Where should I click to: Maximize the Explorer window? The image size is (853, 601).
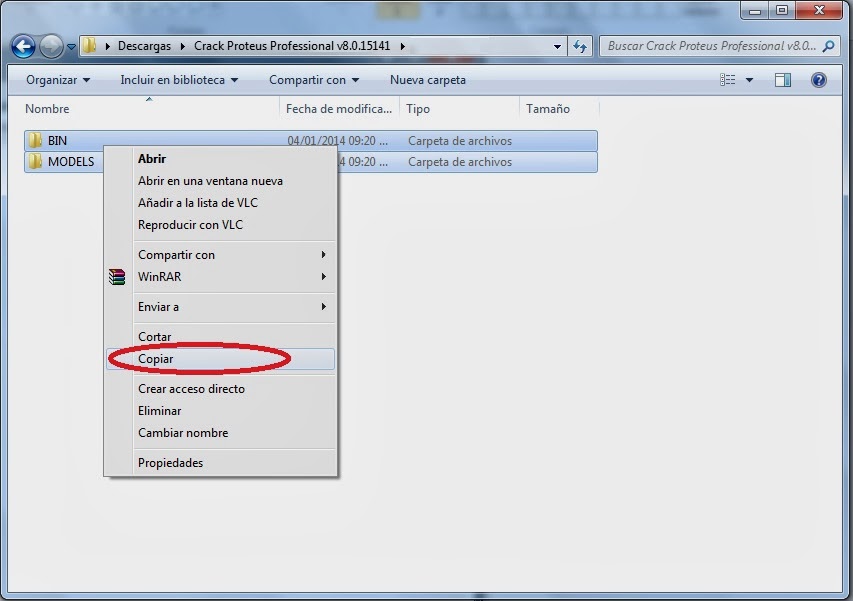(782, 10)
